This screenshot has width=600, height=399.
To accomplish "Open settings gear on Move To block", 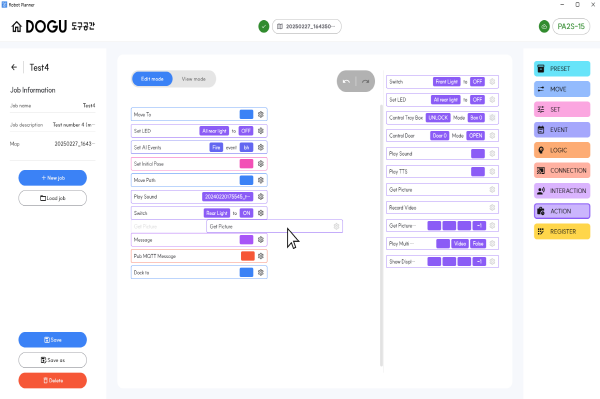I will point(261,114).
